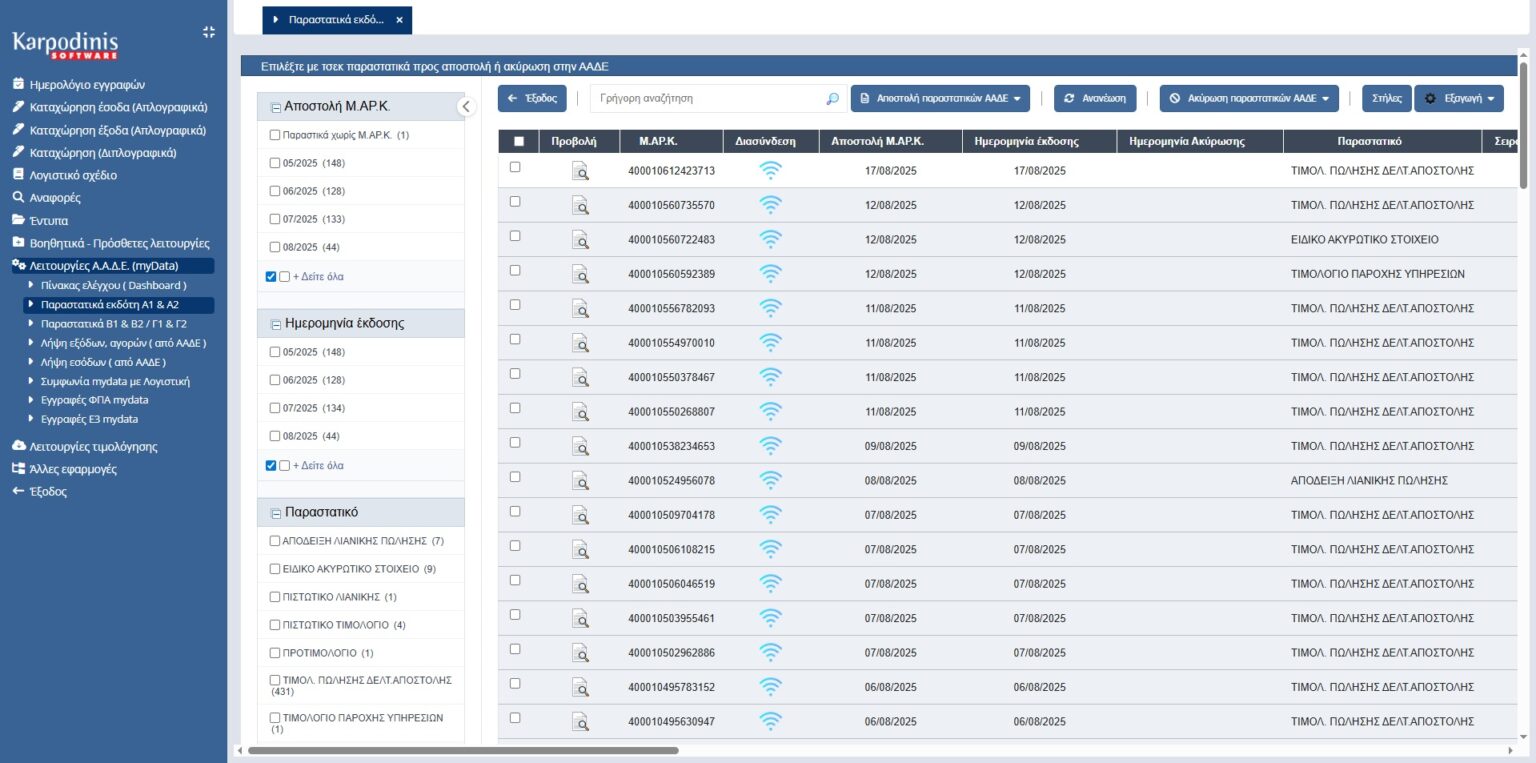The width and height of the screenshot is (1536, 763).
Task: Check the 08/2025 filter under Αποστολή Μ.ΑΡ.Κ.
Action: tap(275, 247)
